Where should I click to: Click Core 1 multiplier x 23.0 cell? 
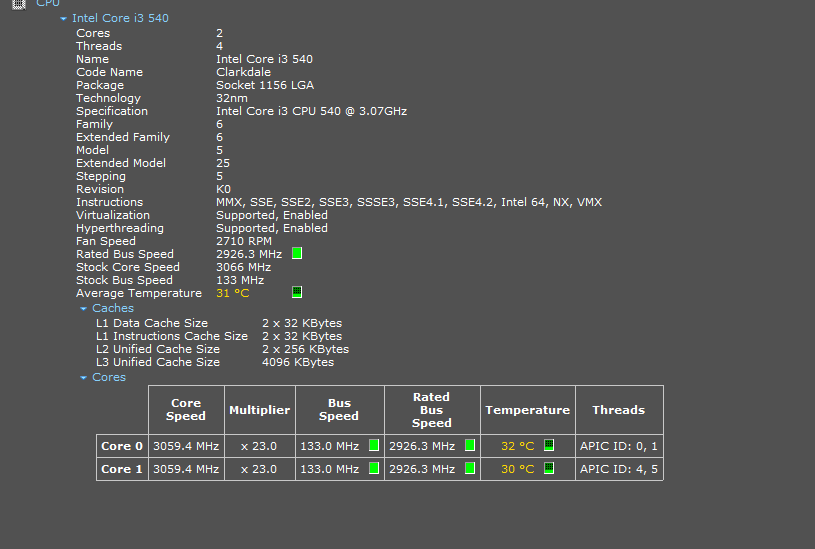(x=260, y=469)
